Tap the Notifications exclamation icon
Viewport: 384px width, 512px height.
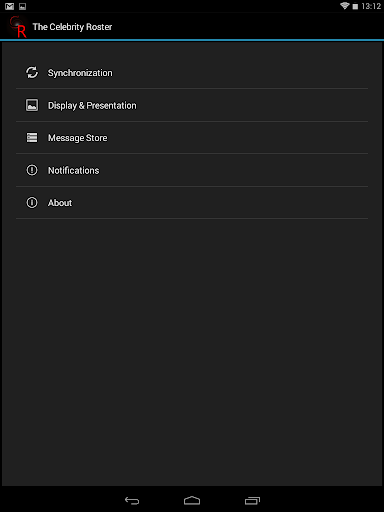[x=32, y=170]
